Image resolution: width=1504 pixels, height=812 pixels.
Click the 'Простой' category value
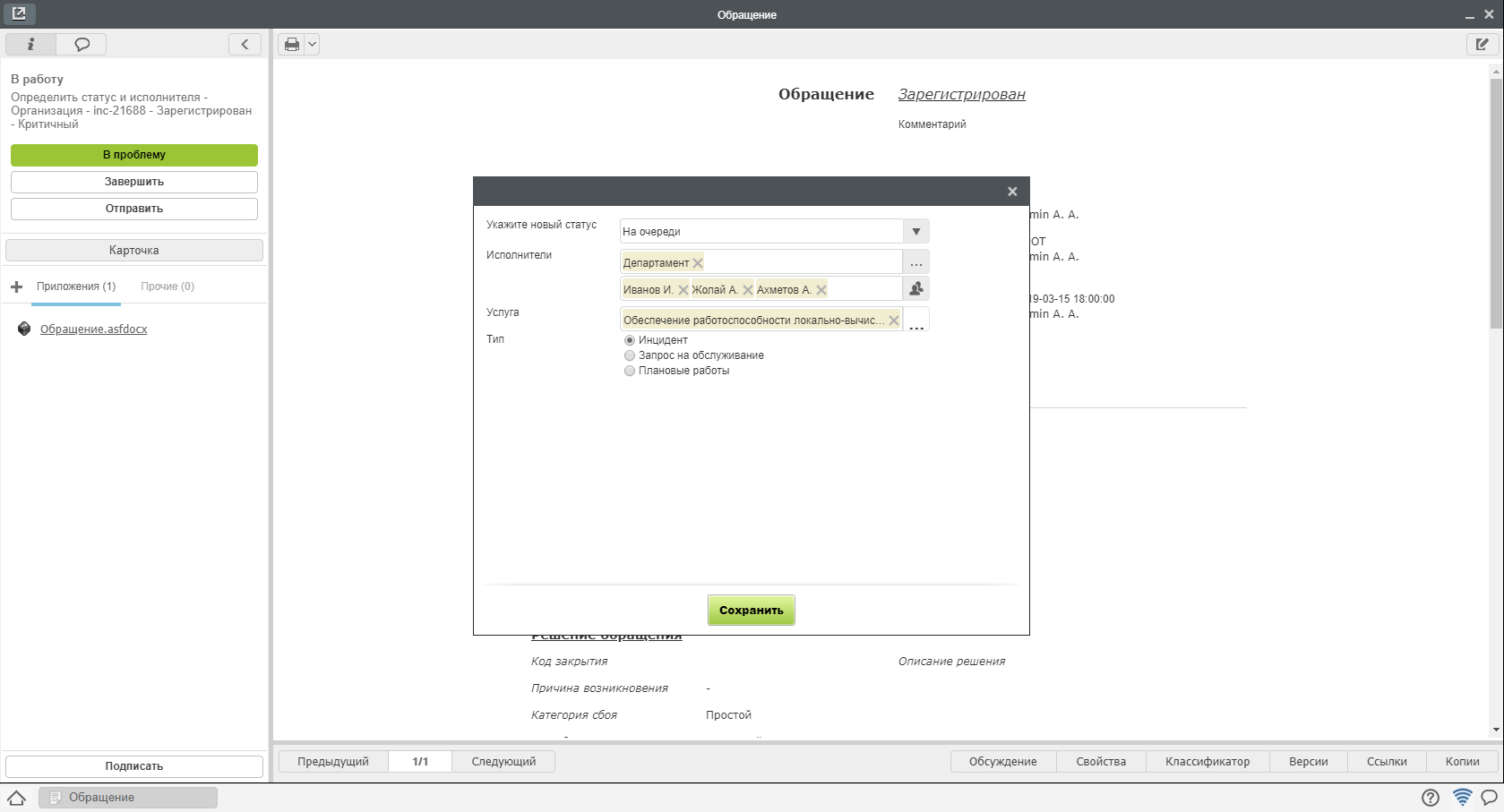coord(728,715)
